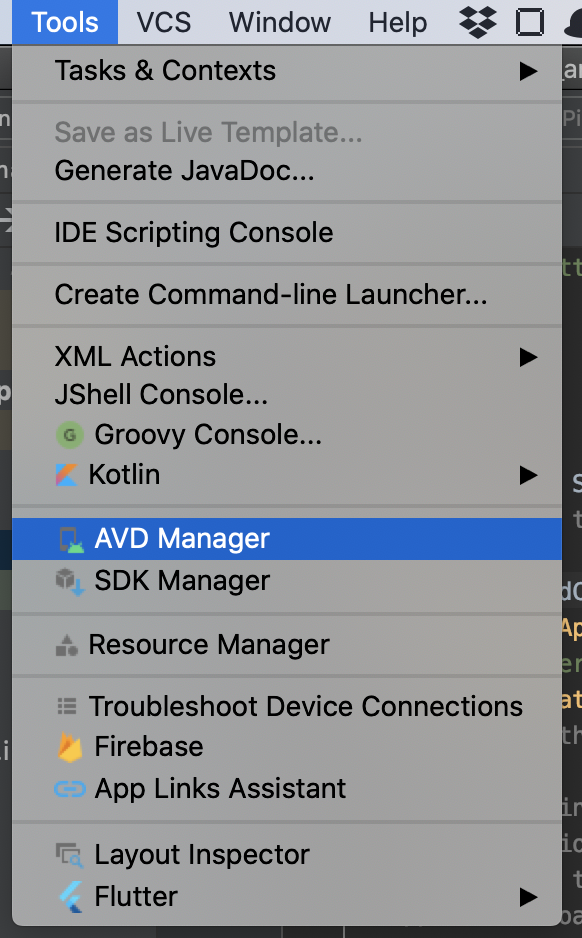The width and height of the screenshot is (582, 938).
Task: Click the SDK Manager download icon
Action: pyautogui.click(x=70, y=581)
